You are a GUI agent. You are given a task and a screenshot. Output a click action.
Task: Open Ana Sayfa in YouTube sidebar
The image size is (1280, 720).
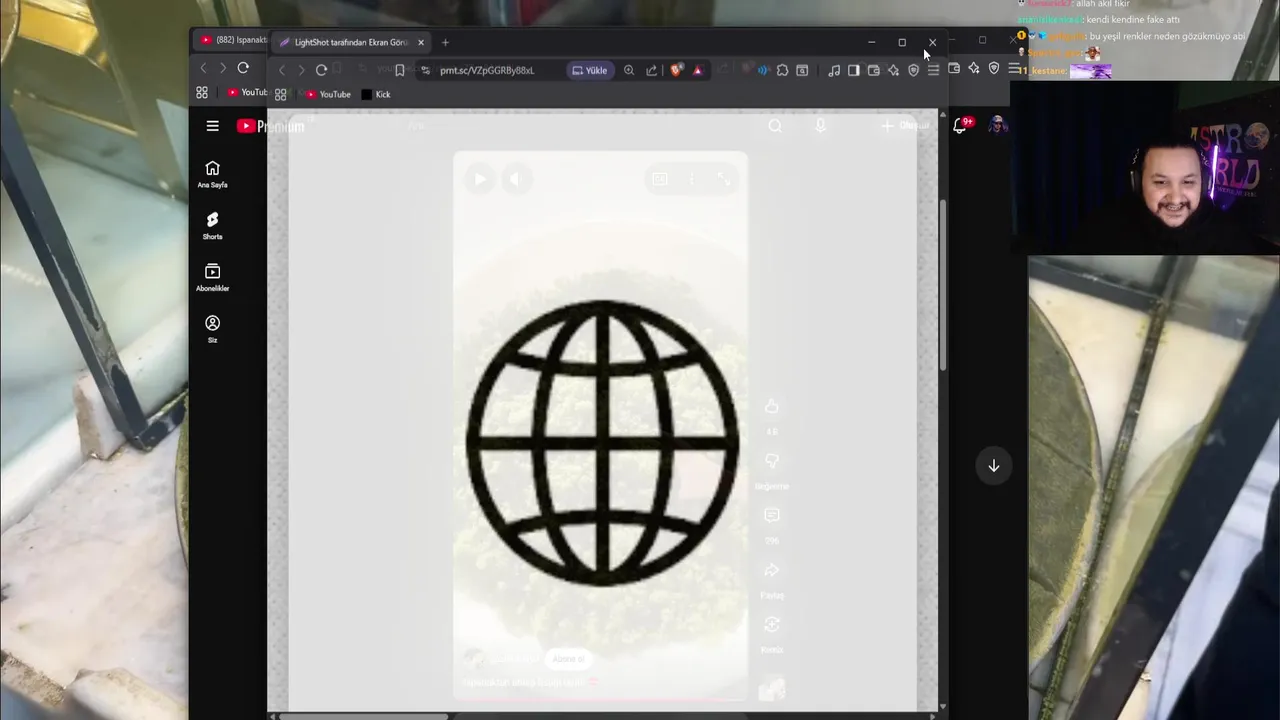212,174
